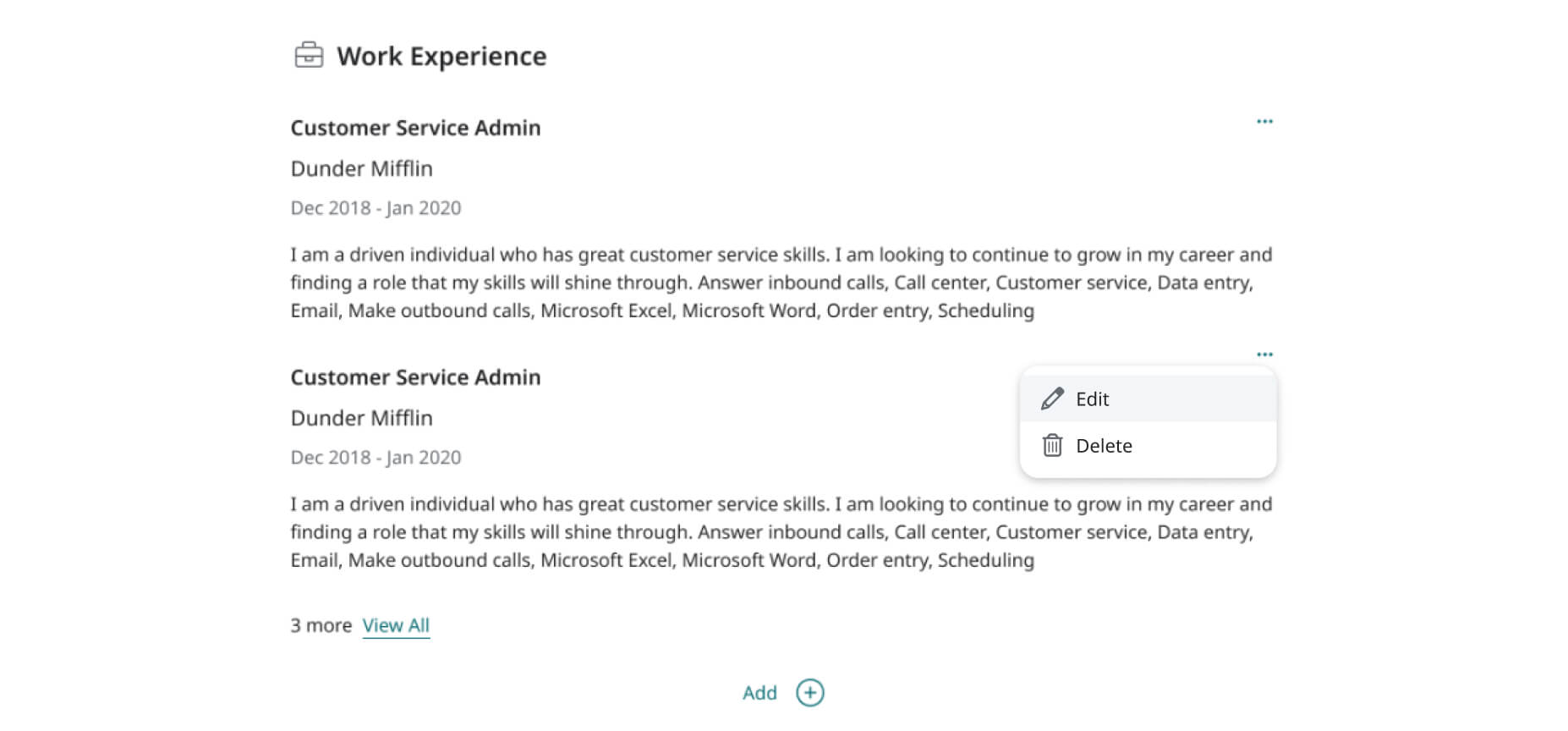Viewport: 1568px width, 731px height.
Task: Click the pencil edit icon
Action: pos(1052,398)
